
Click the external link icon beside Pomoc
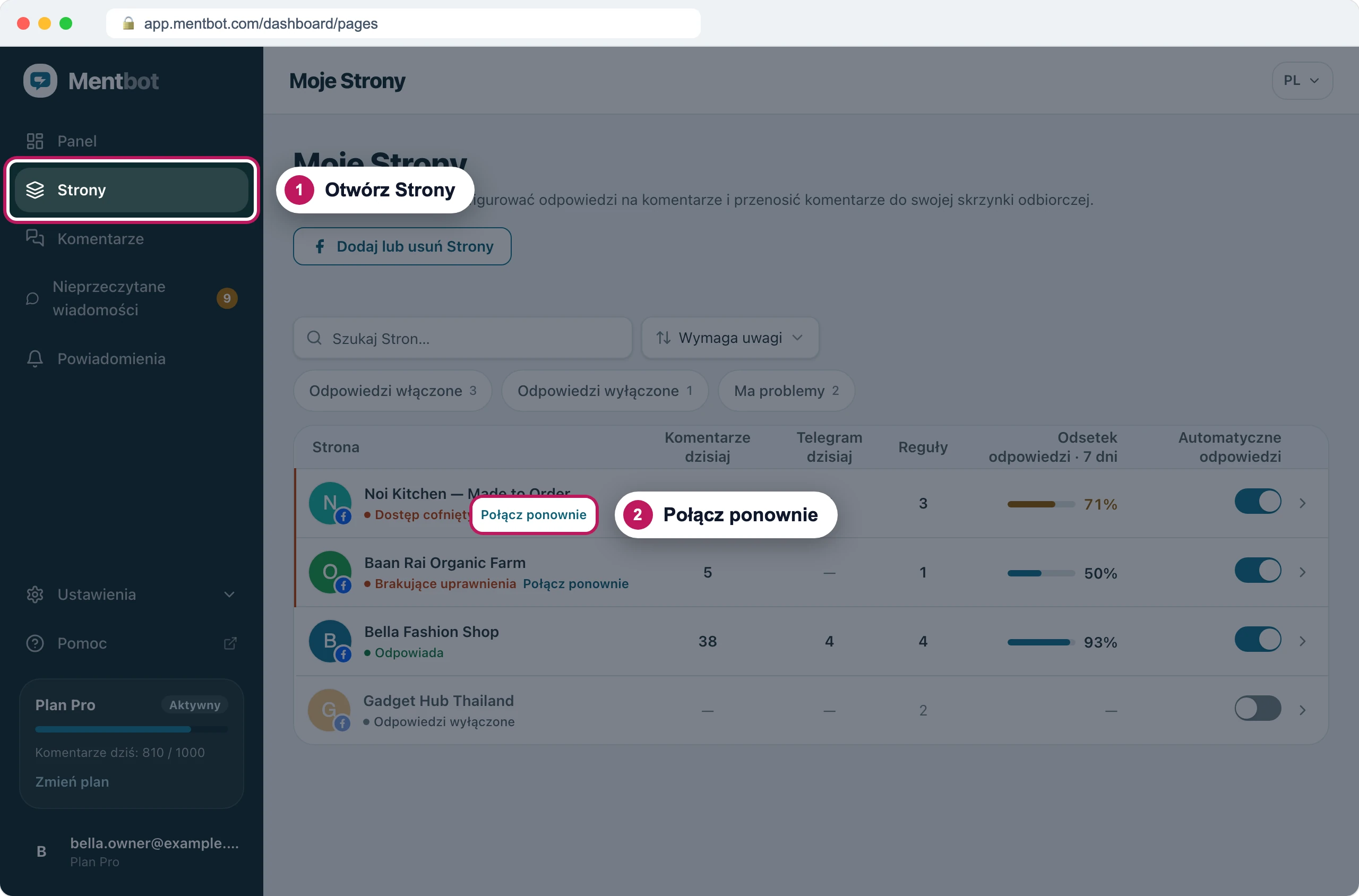230,643
